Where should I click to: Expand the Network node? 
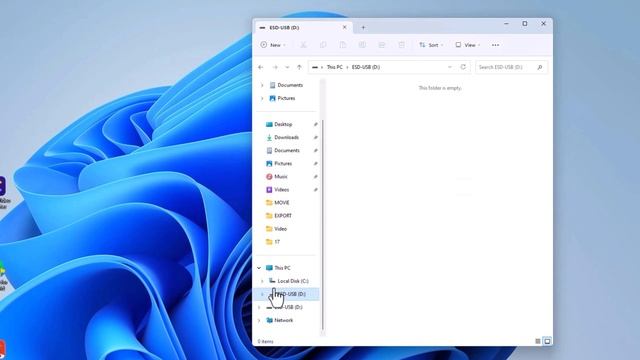259,320
